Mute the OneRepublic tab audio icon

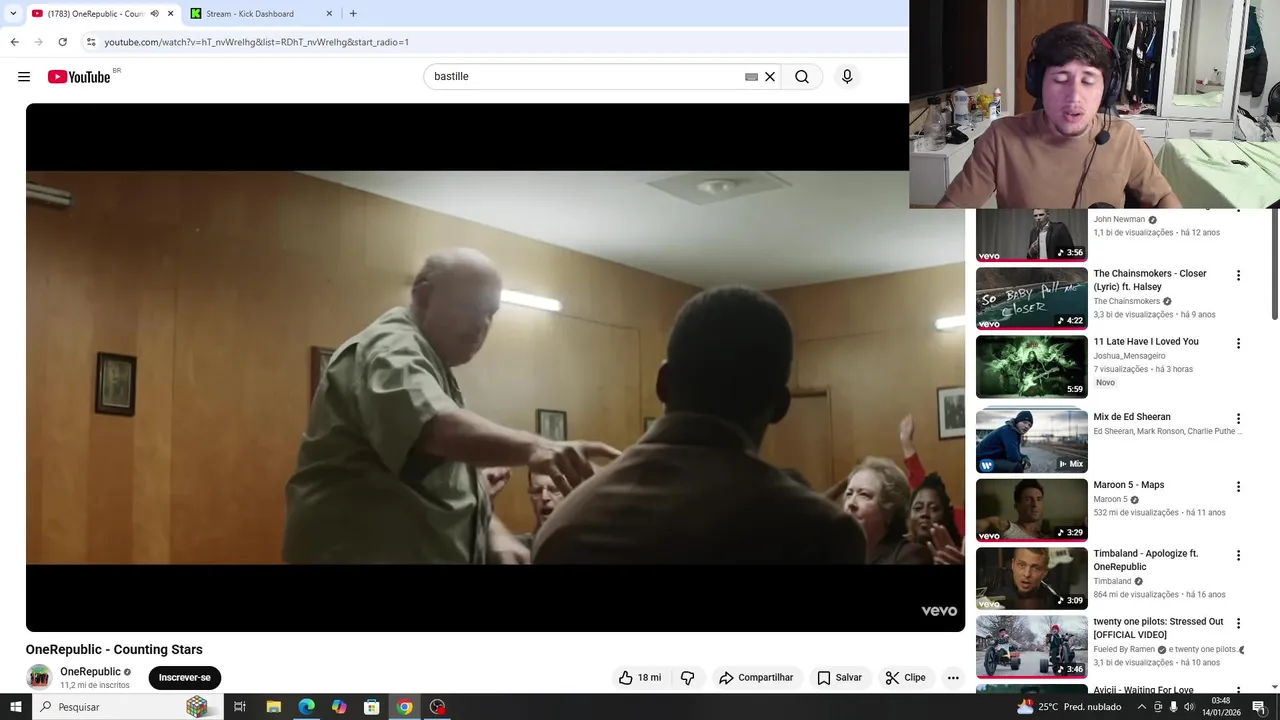pos(154,14)
